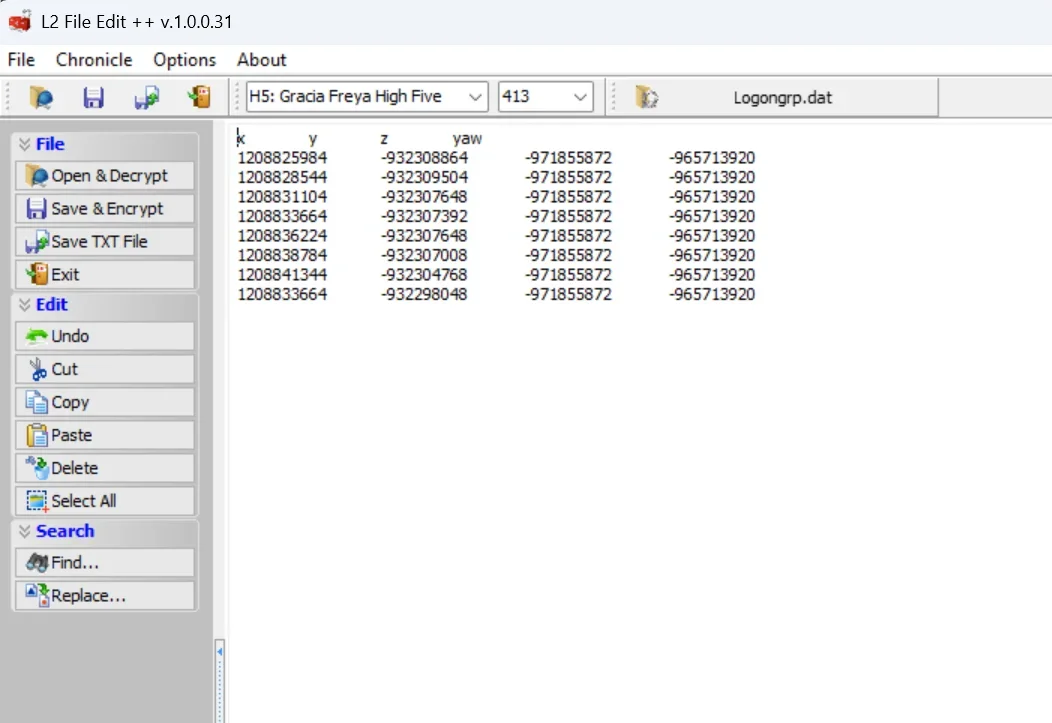Image resolution: width=1052 pixels, height=723 pixels.
Task: Collapse the File panel section
Action: 25,144
